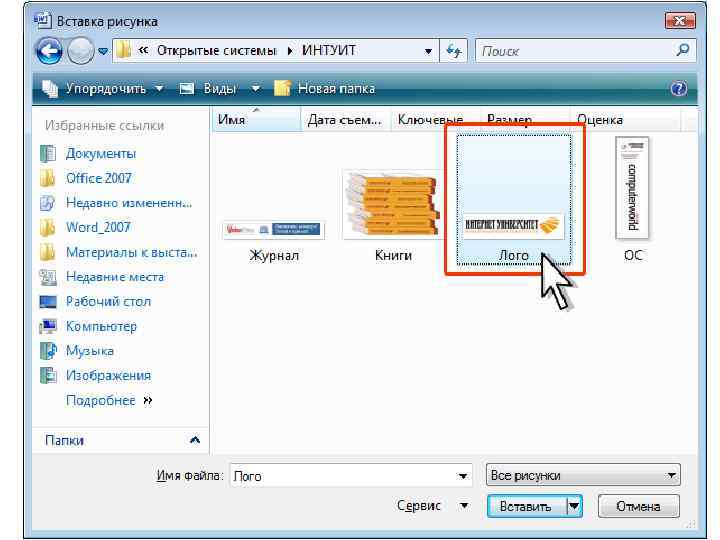Open Материалы к выставке favorite link
The height and width of the screenshot is (540, 720).
coord(132,252)
